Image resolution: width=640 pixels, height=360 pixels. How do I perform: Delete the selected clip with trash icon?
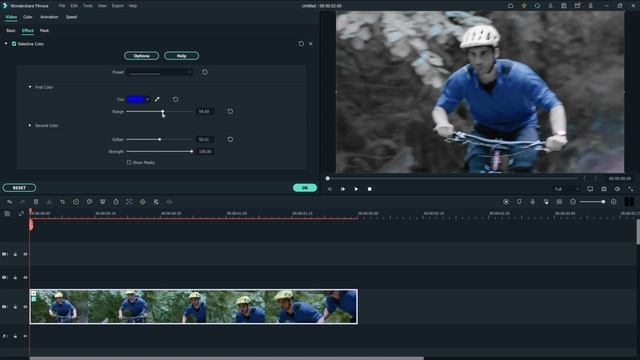[x=36, y=202]
